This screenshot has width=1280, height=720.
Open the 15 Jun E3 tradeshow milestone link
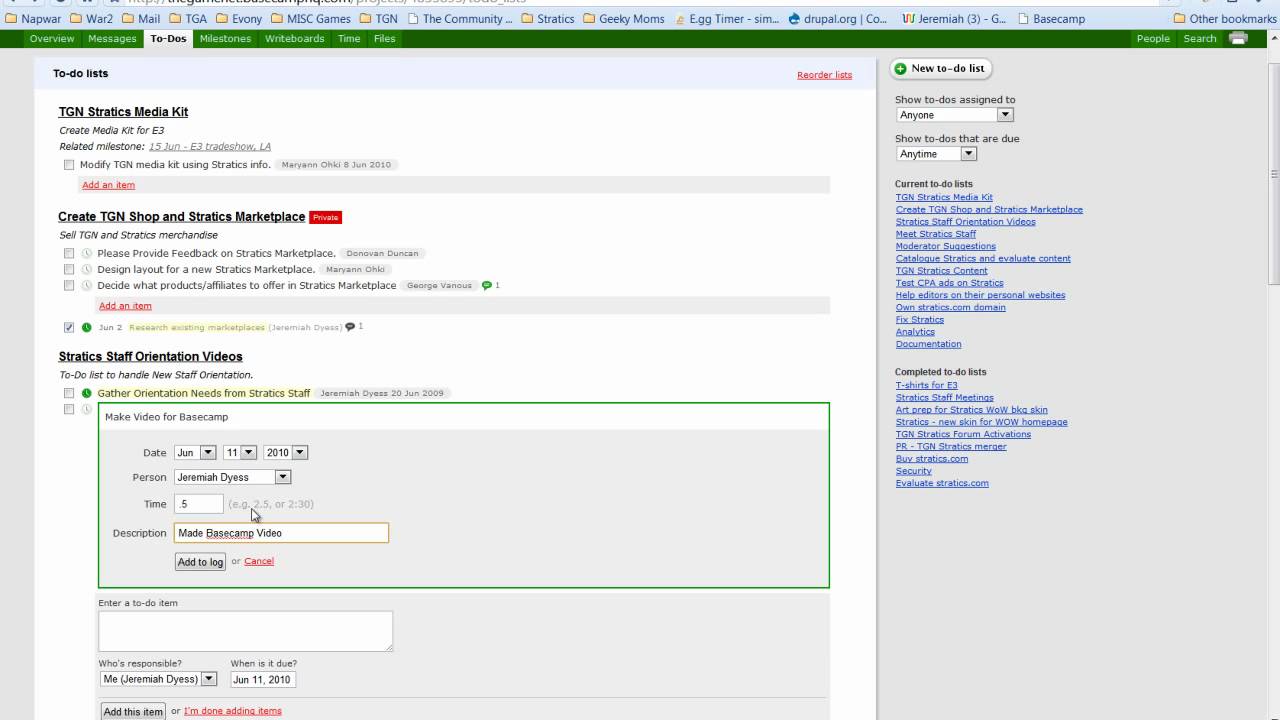pos(210,147)
